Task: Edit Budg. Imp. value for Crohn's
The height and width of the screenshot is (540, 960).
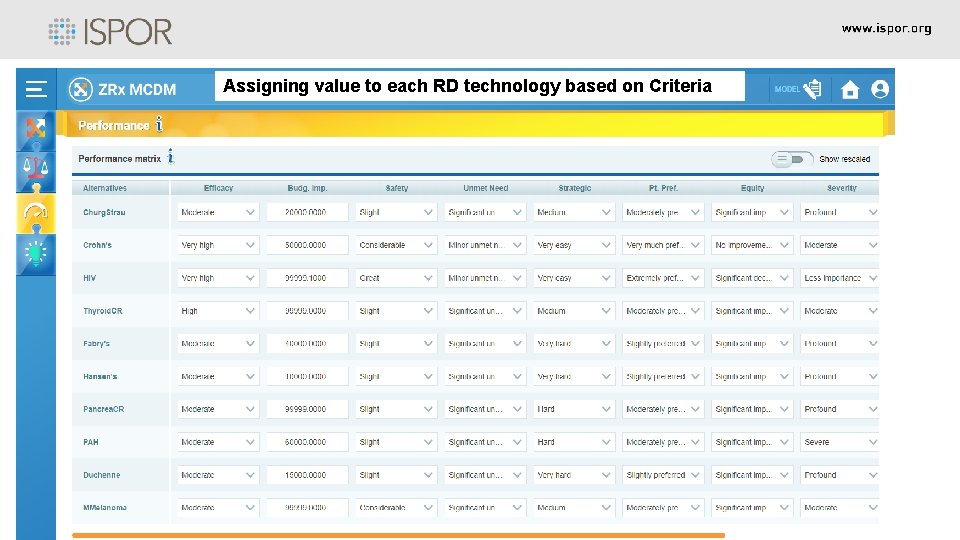Action: (x=307, y=245)
